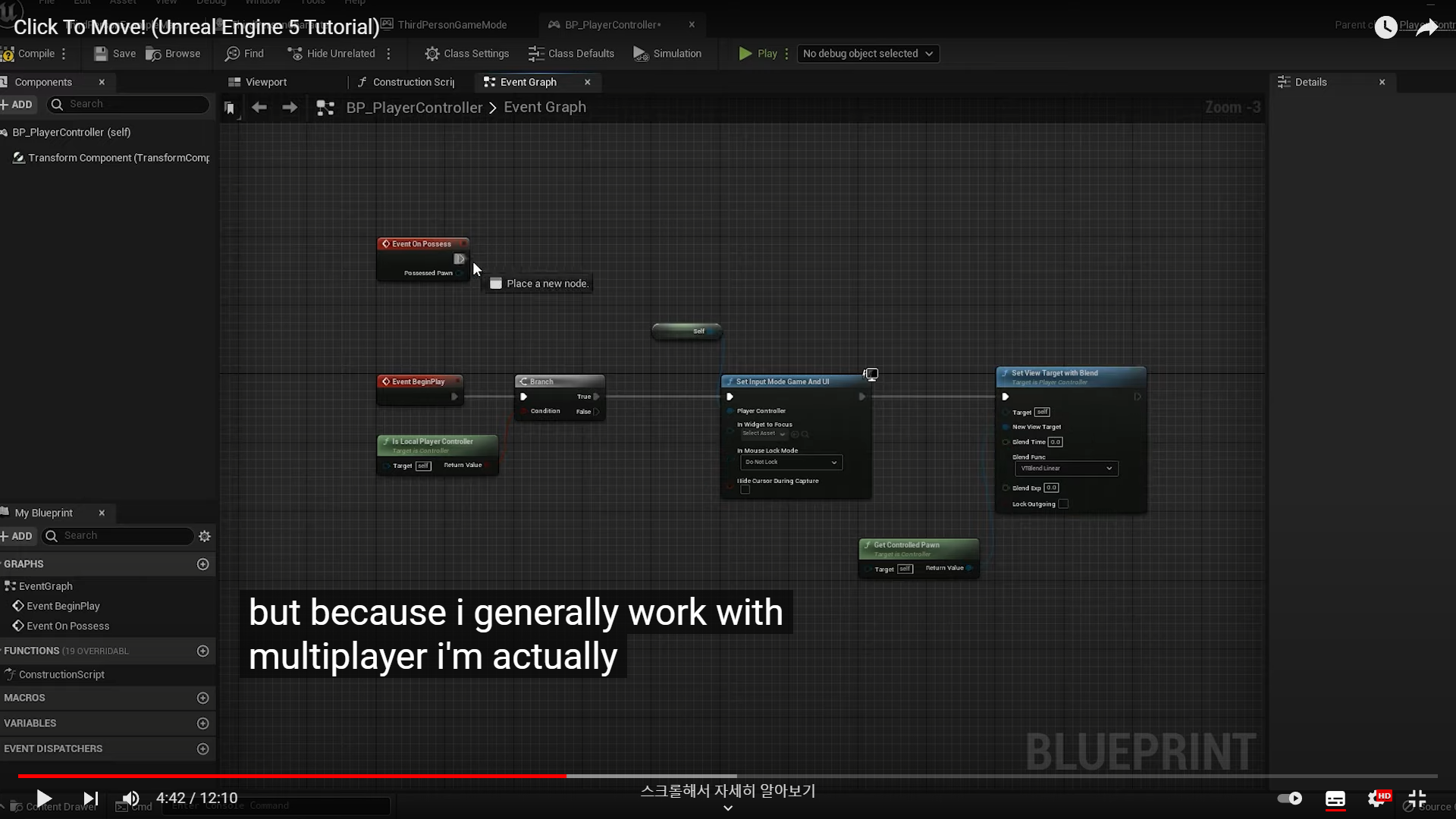Expand In Mouse Lock Mode dropdown

[x=791, y=463]
